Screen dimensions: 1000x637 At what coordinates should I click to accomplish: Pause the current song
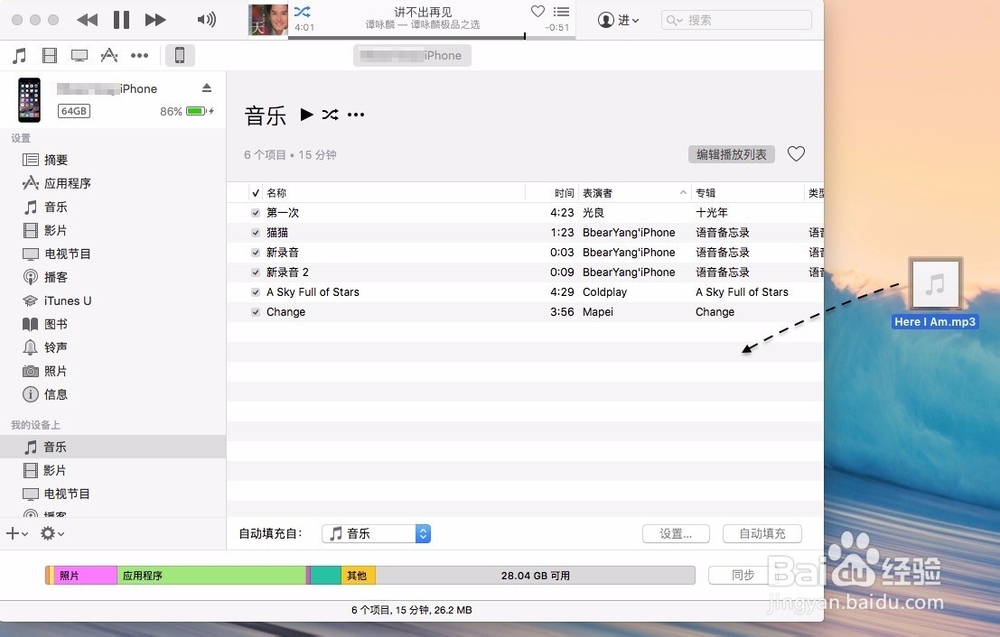point(121,20)
